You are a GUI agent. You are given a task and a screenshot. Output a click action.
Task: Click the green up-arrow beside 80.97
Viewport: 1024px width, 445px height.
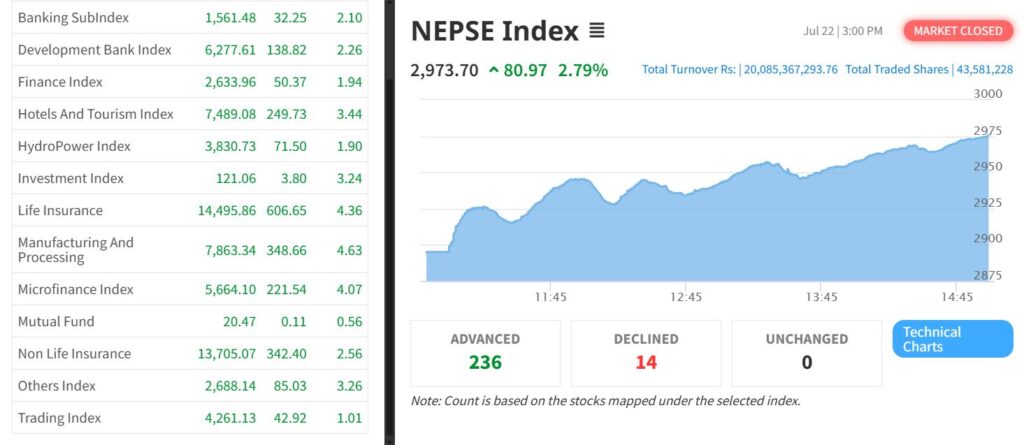494,70
